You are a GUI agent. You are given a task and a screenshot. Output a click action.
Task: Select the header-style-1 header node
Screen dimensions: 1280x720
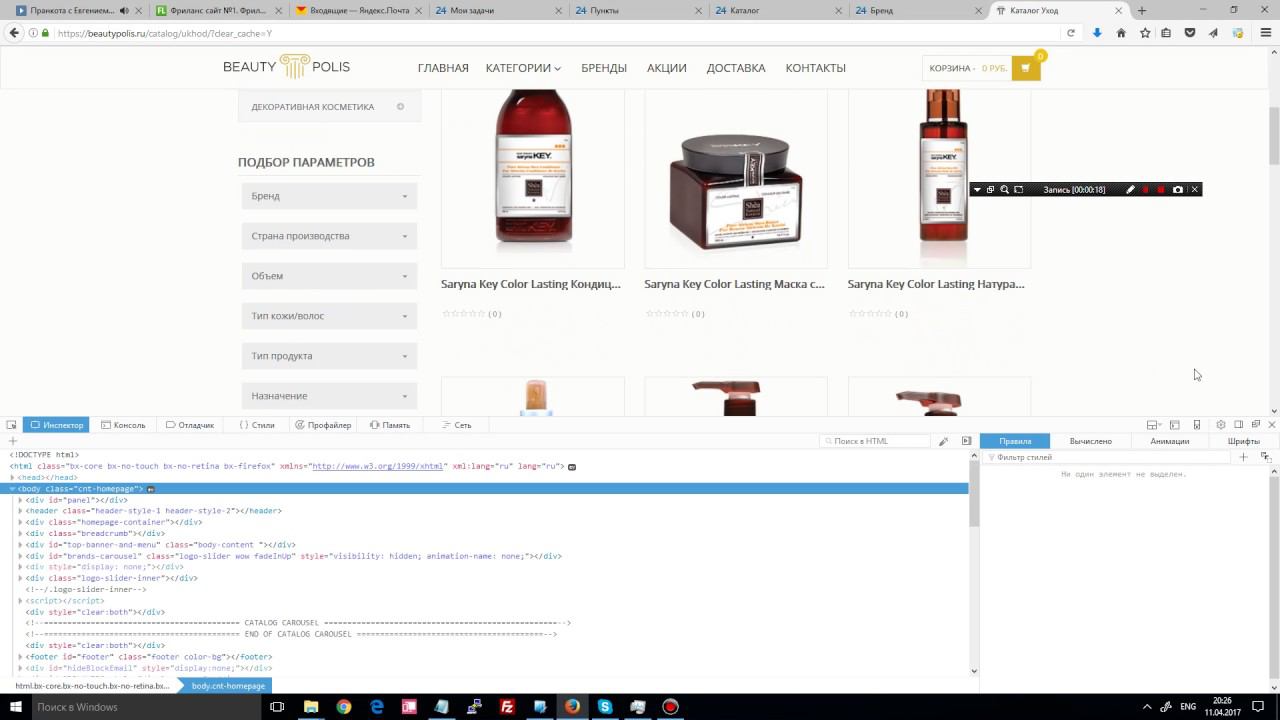pyautogui.click(x=153, y=511)
